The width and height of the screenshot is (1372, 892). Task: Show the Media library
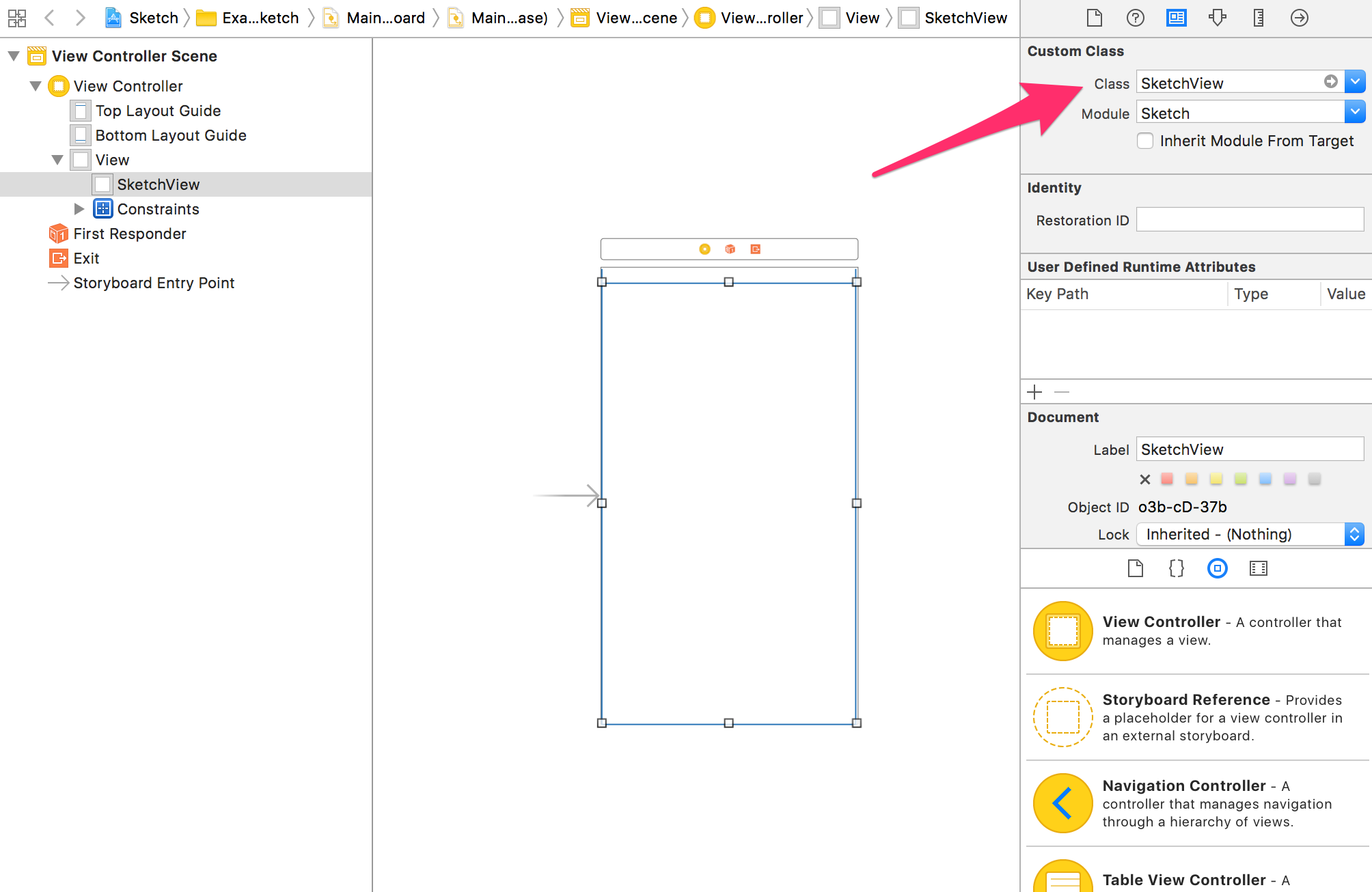pyautogui.click(x=1258, y=568)
